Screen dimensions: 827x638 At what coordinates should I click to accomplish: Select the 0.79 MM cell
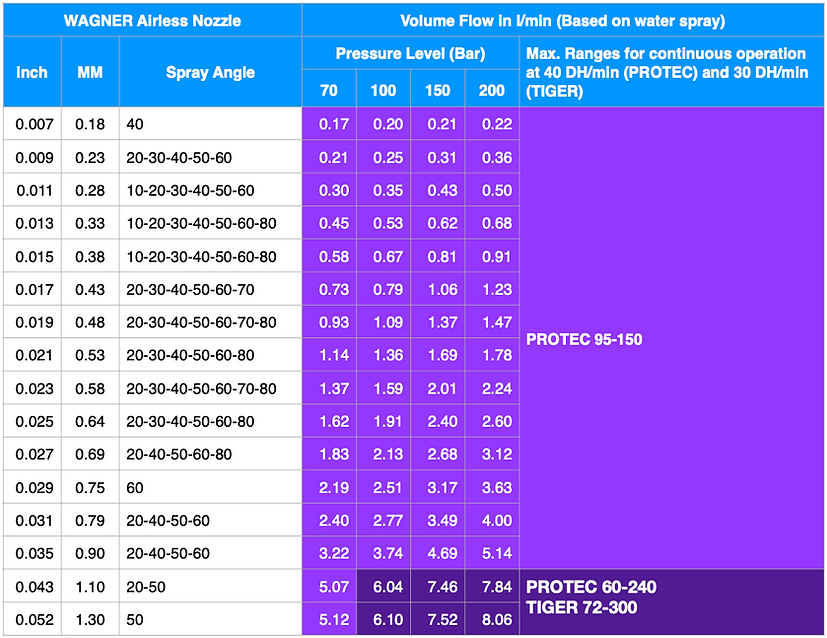pos(90,520)
